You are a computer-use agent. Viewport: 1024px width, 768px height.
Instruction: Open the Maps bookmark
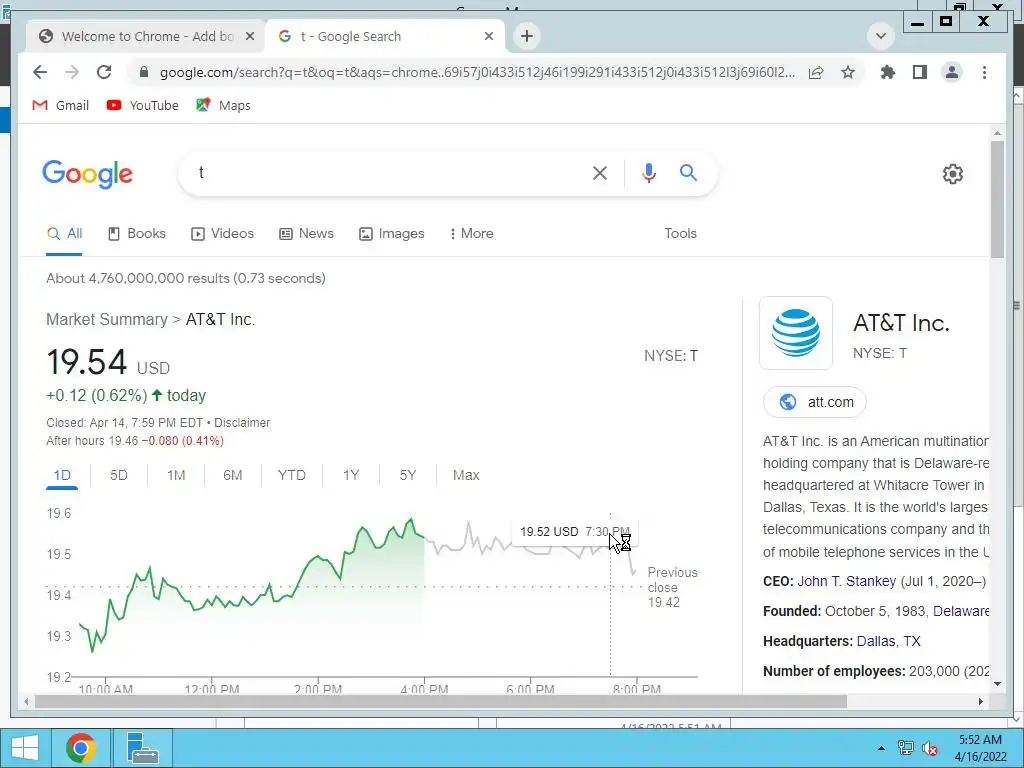coord(223,105)
